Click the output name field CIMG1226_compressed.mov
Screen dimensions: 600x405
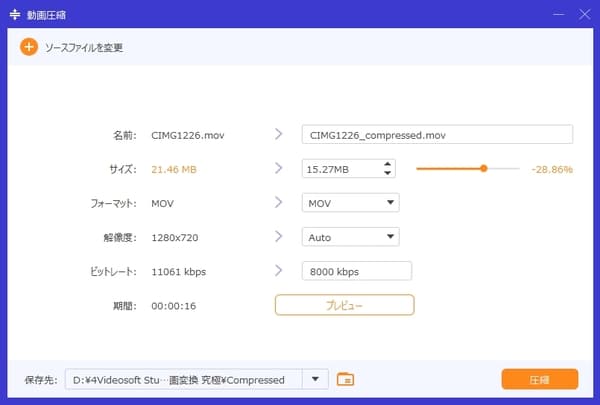coord(437,135)
